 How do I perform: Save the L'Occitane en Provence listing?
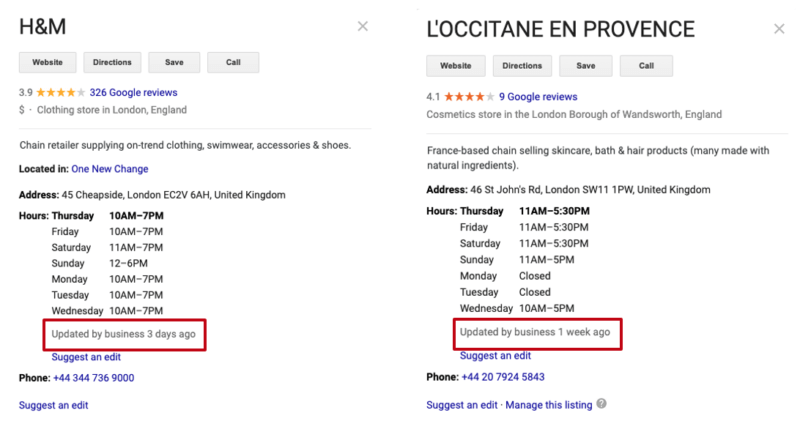coord(586,66)
